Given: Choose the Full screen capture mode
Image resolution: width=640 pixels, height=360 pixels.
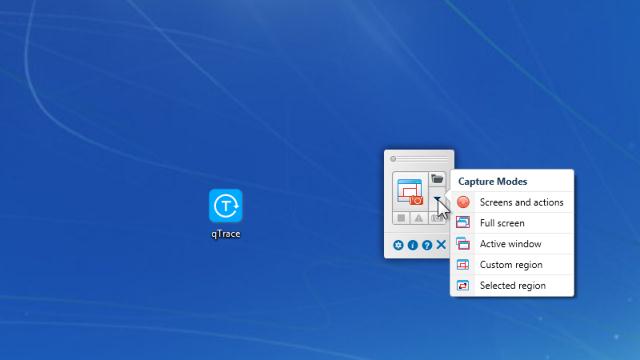Looking at the screenshot, I should point(512,223).
